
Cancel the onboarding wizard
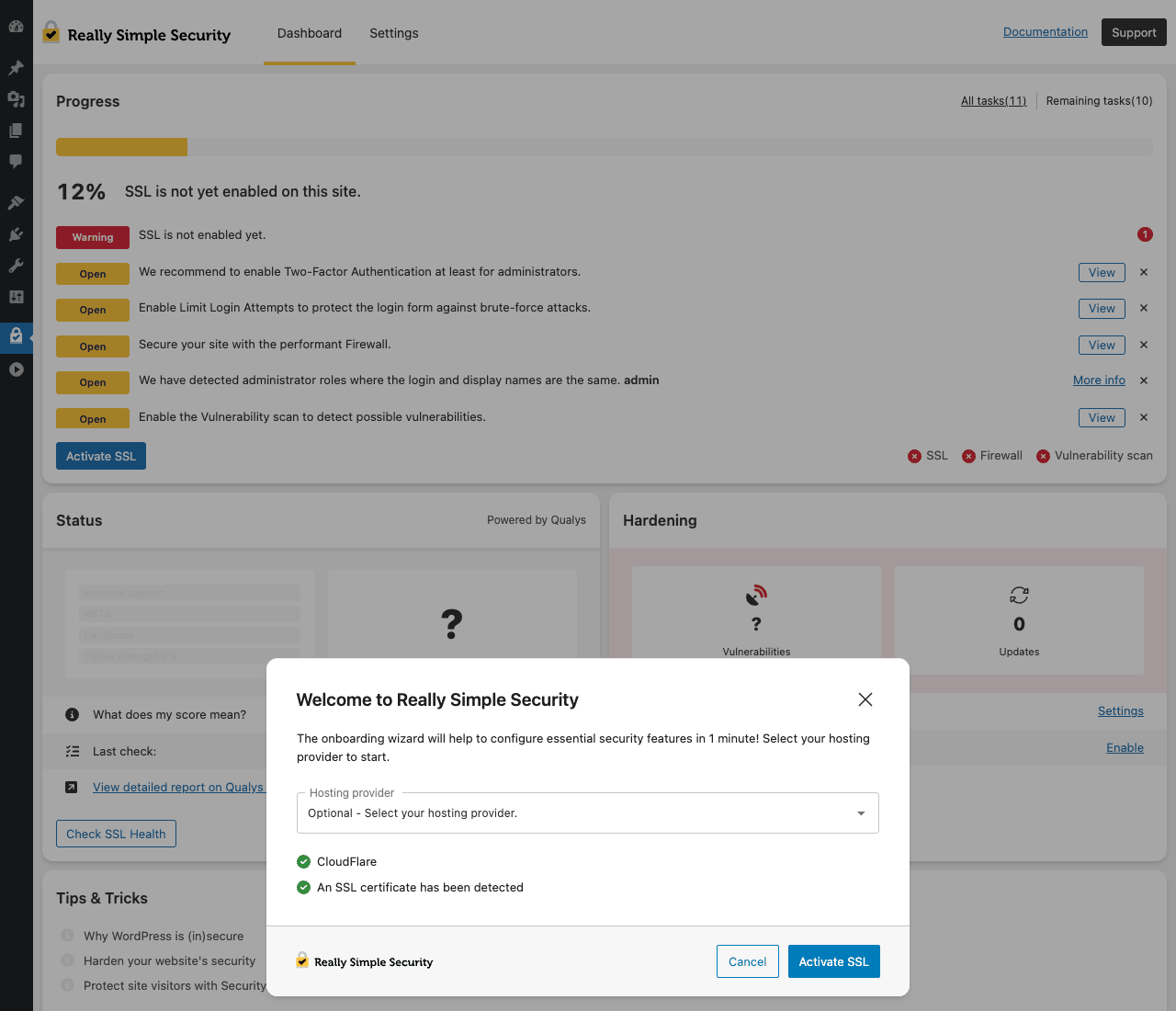pos(747,961)
